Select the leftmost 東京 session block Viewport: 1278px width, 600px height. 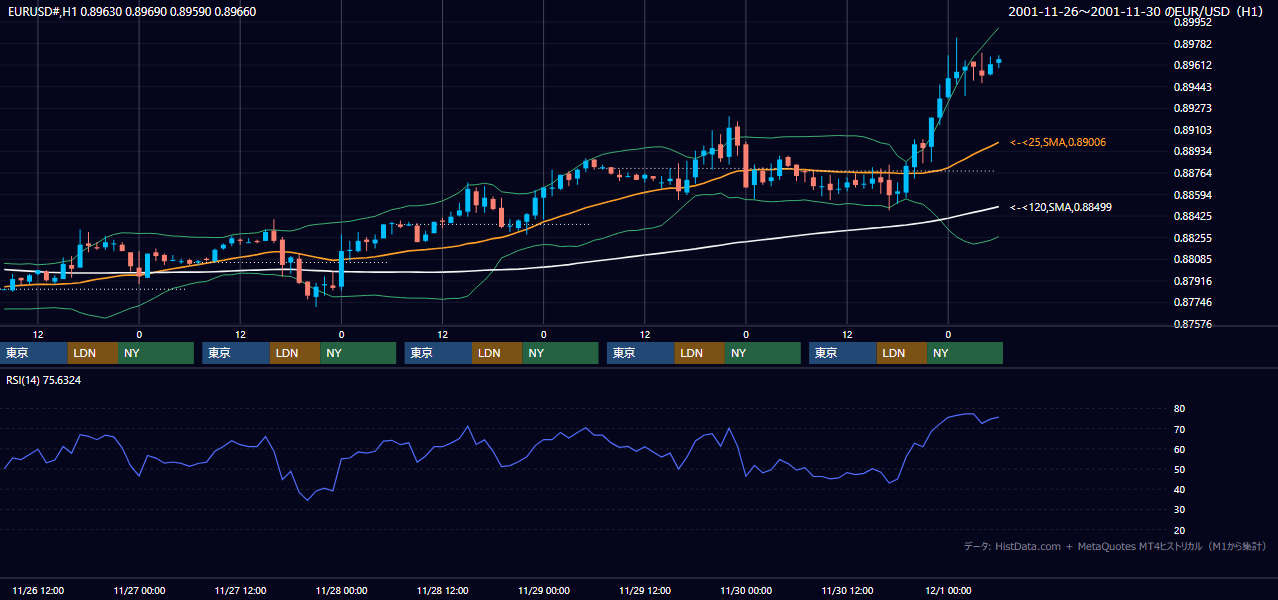pos(34,353)
